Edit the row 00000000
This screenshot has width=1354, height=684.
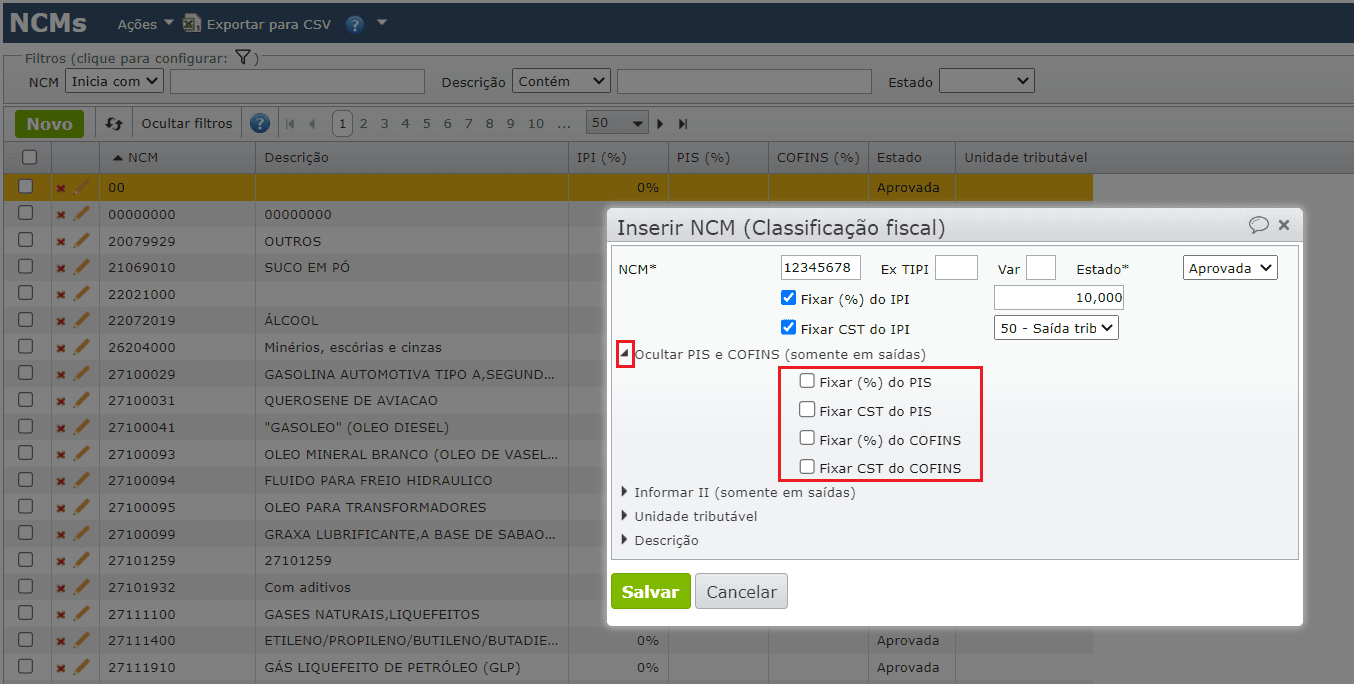[81, 214]
